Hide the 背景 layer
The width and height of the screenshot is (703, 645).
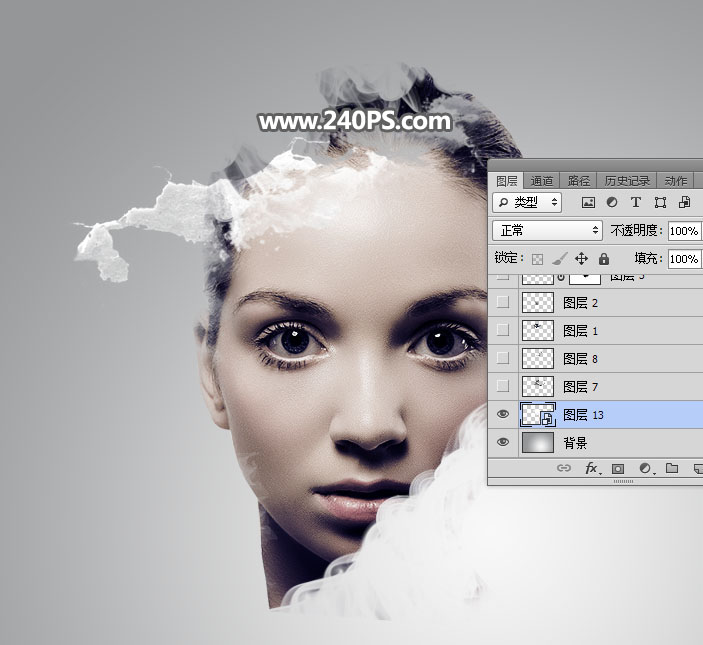[503, 442]
